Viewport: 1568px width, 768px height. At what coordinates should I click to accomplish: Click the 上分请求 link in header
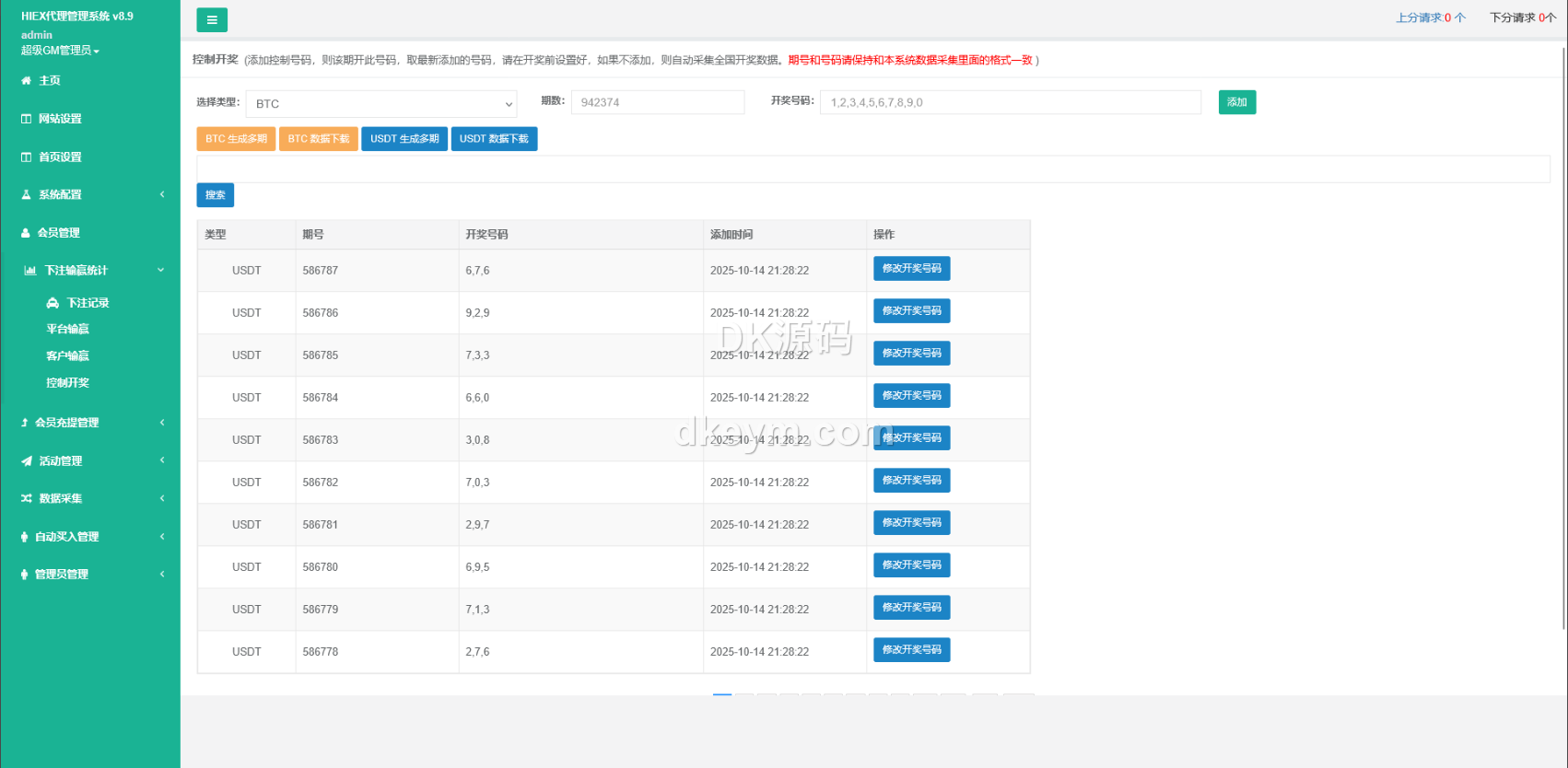pyautogui.click(x=1430, y=17)
